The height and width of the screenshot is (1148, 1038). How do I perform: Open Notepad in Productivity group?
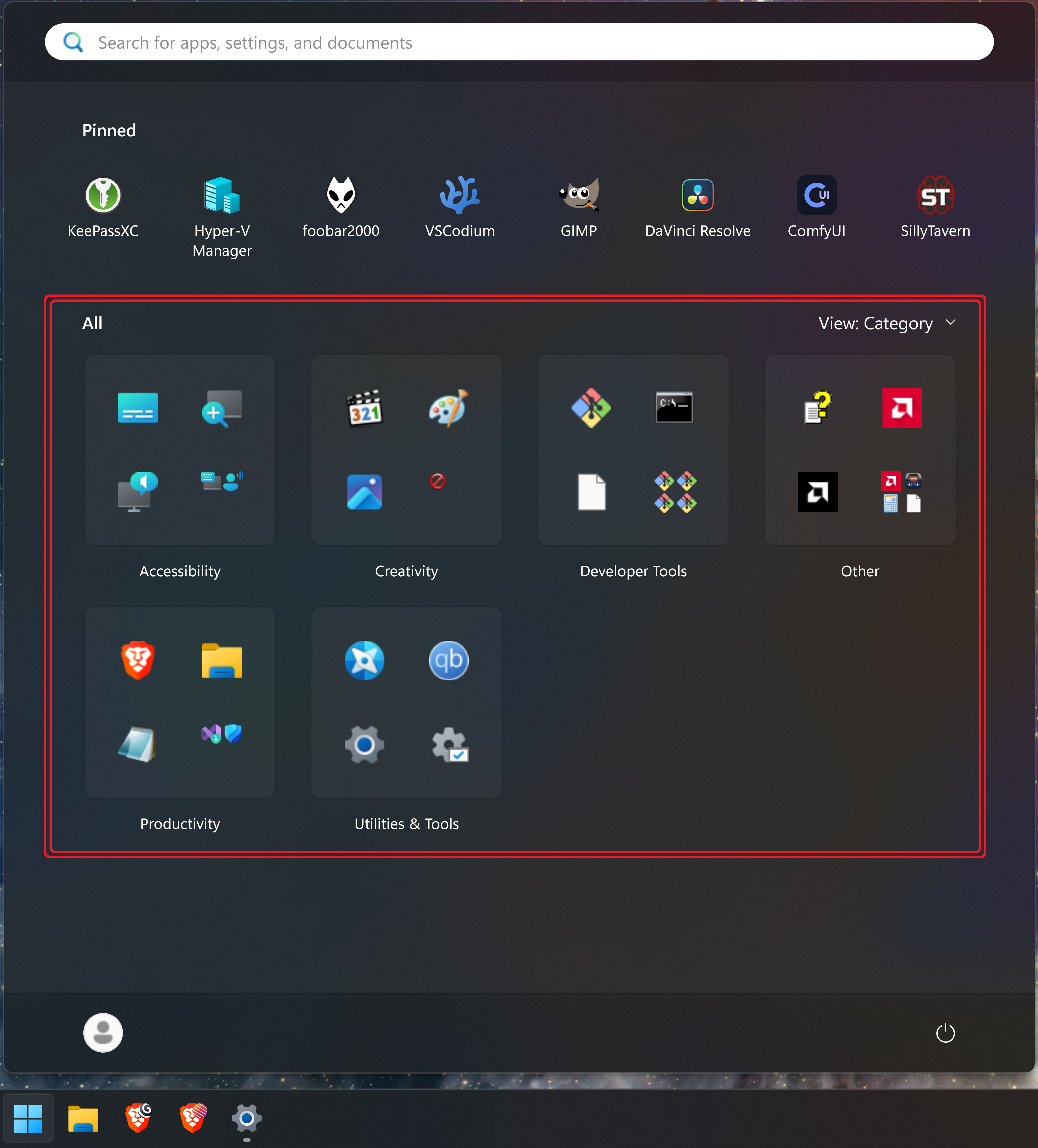[x=138, y=745]
